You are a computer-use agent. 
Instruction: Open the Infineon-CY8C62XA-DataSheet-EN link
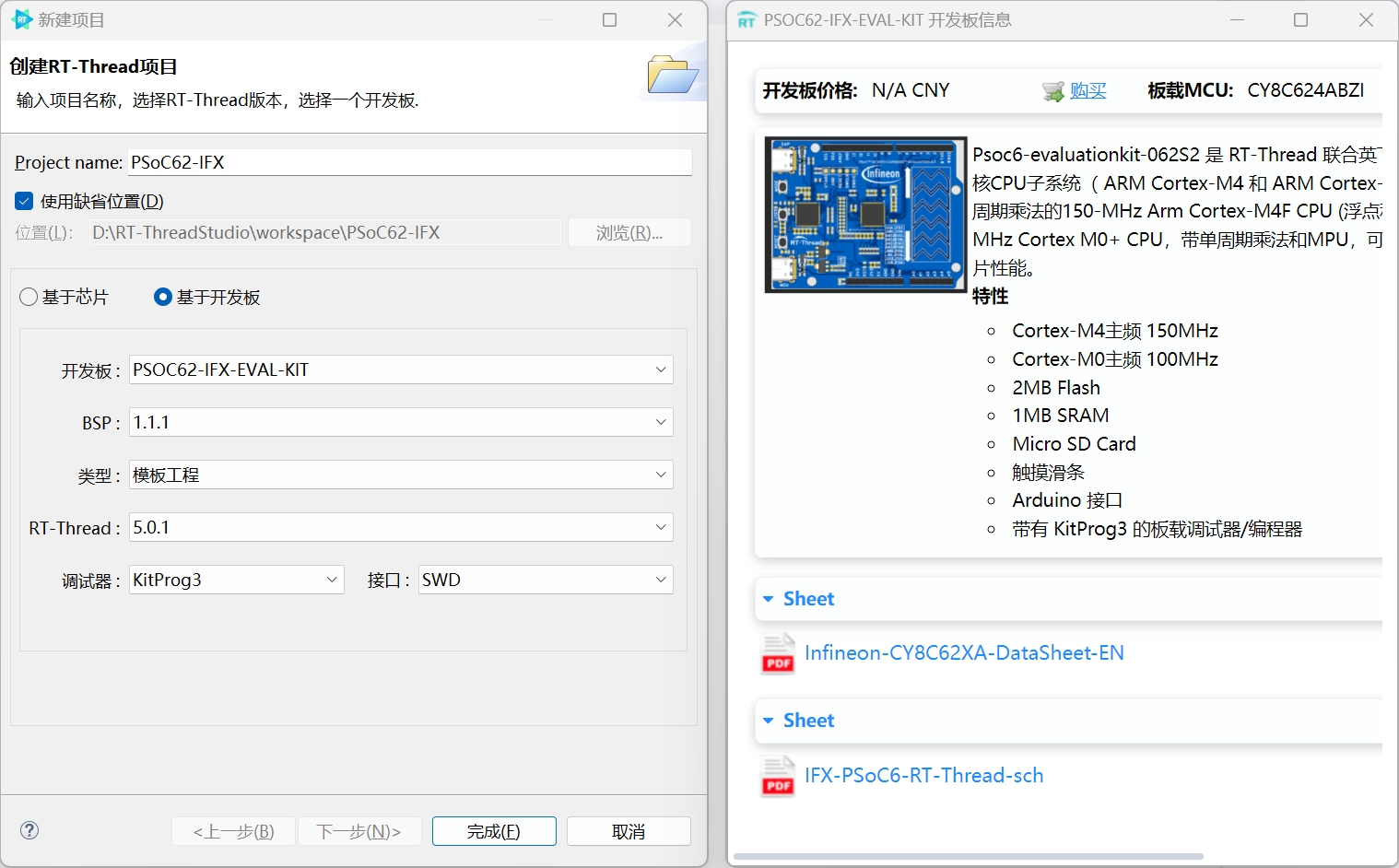pyautogui.click(x=964, y=652)
